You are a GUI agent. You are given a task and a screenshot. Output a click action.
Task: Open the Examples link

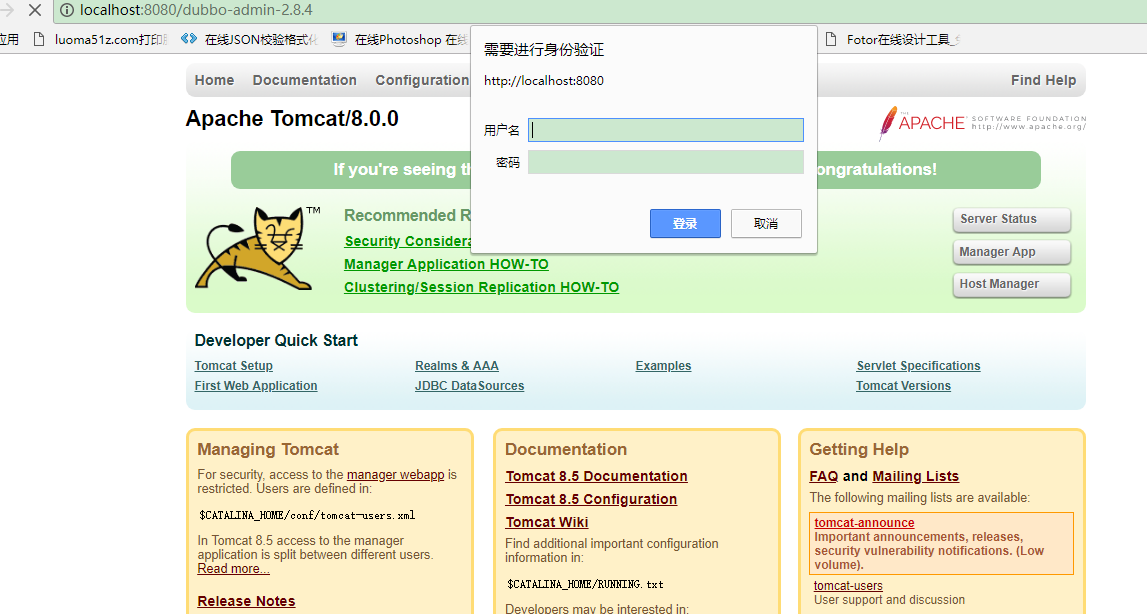(x=663, y=366)
